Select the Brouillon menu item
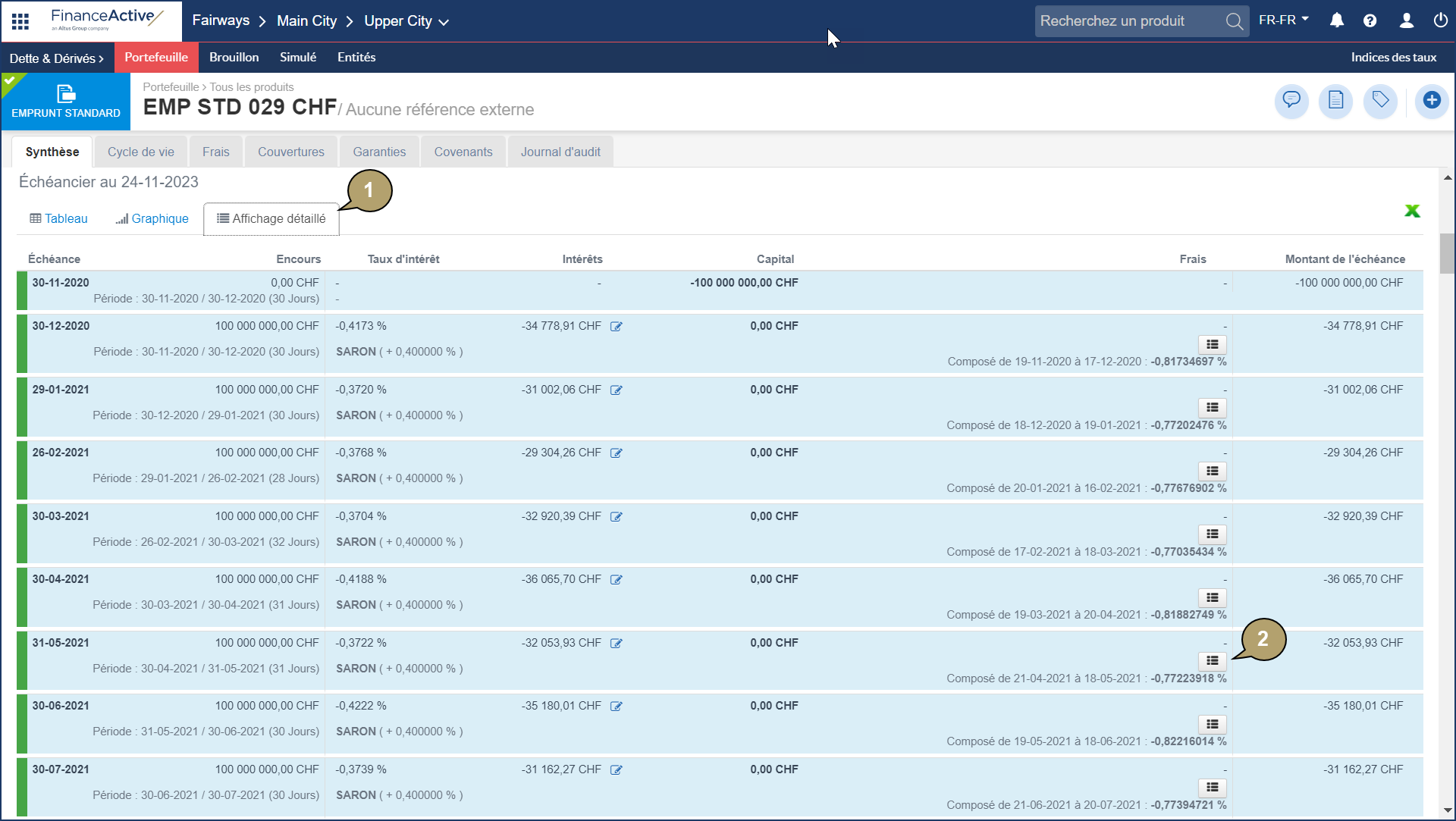This screenshot has width=1456, height=821. (234, 58)
